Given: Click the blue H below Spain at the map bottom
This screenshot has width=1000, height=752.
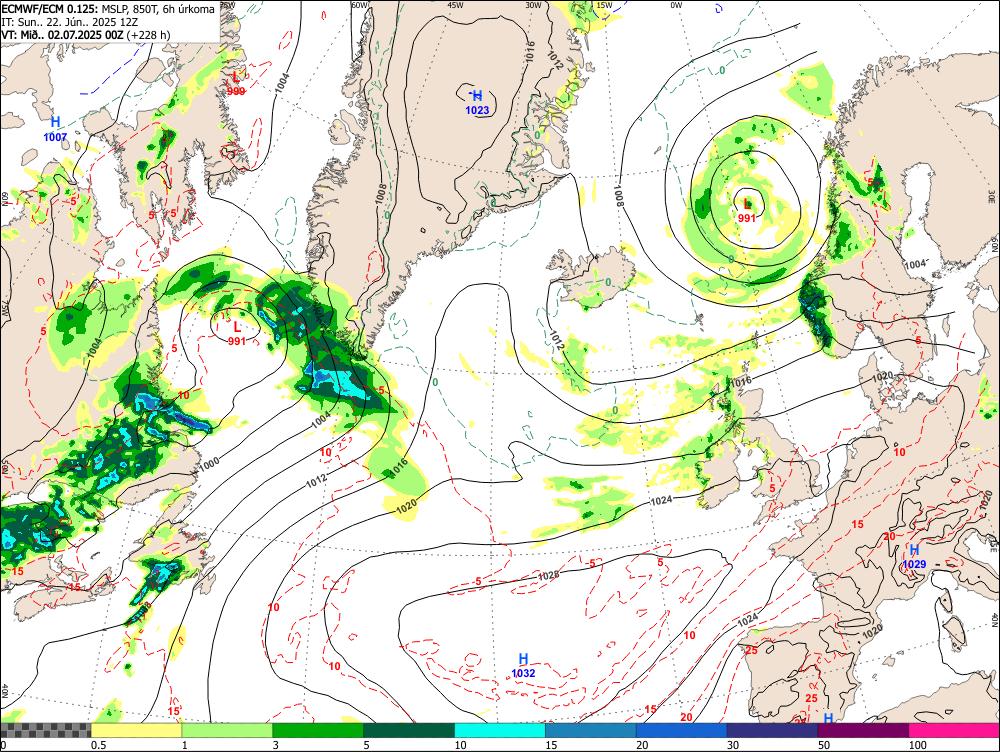Looking at the screenshot, I should [828, 718].
